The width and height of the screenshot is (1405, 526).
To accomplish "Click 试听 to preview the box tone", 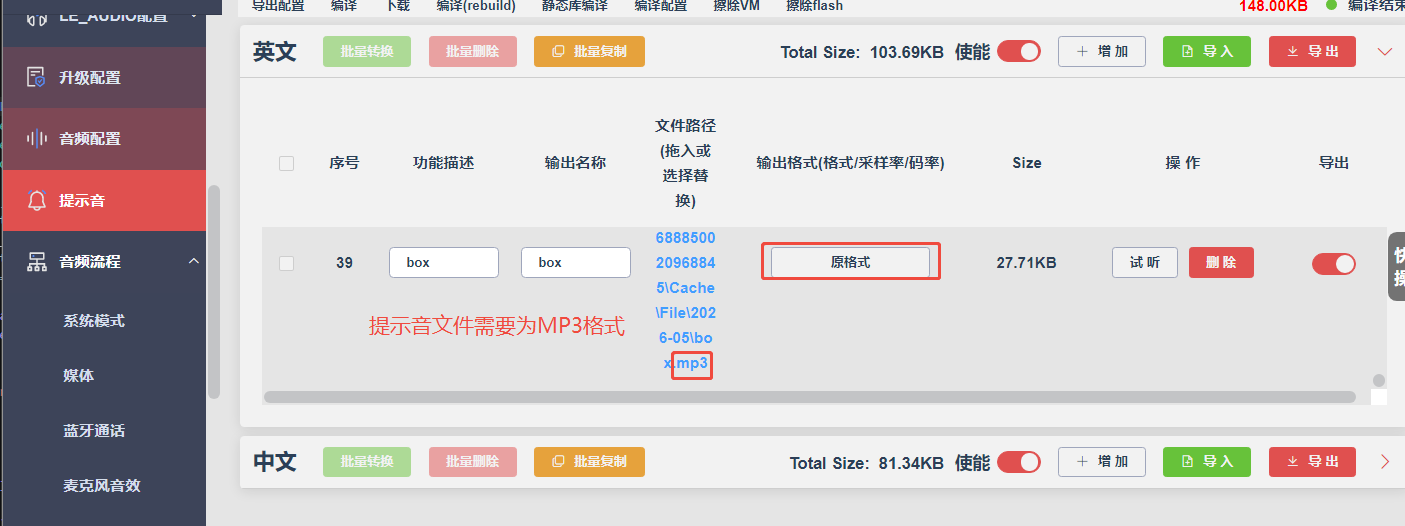I will click(x=1145, y=262).
